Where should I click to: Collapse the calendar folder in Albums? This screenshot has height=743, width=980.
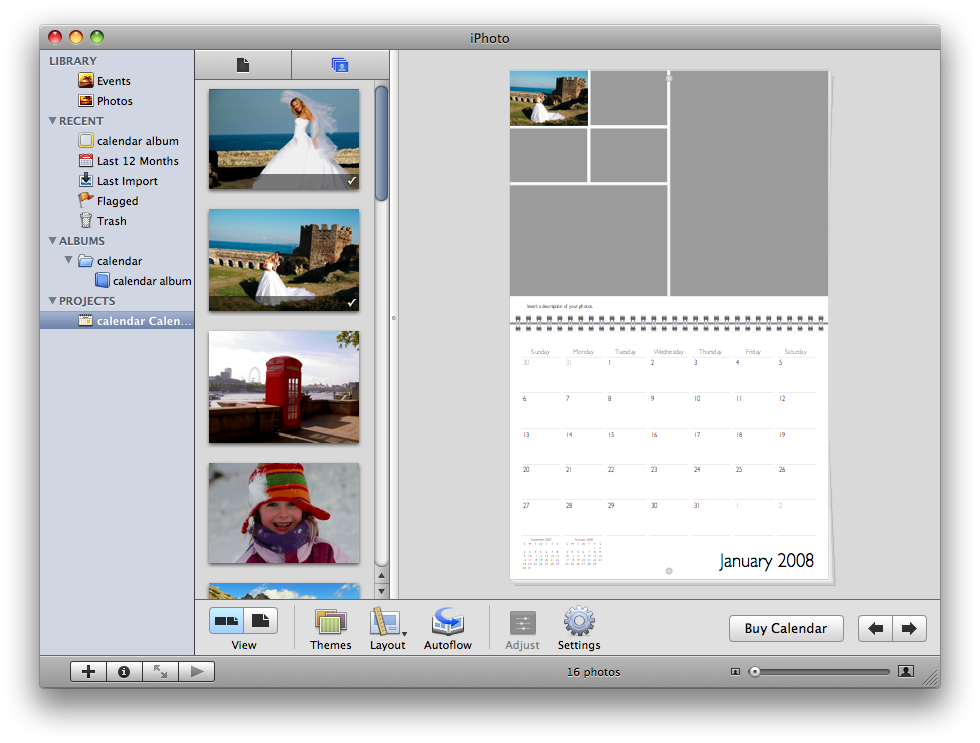69,261
